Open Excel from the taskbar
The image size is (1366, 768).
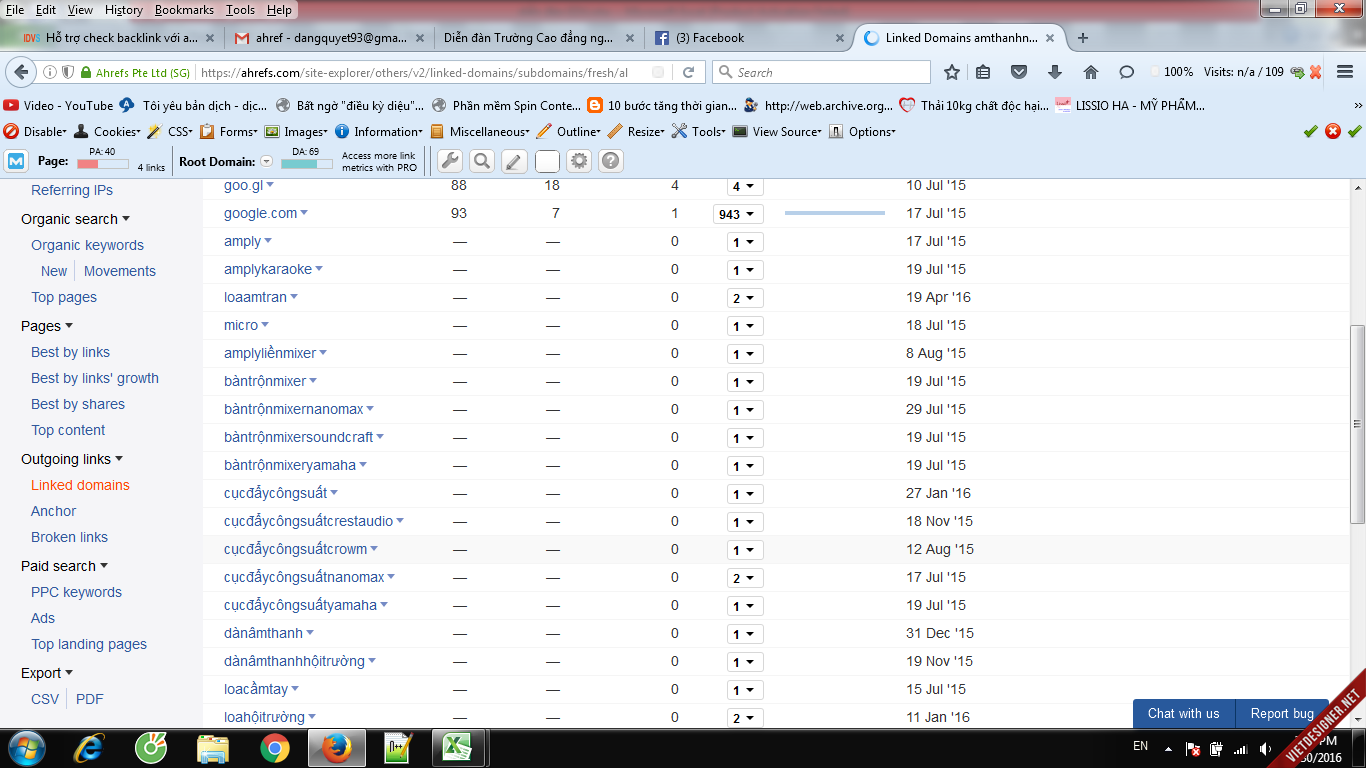(x=458, y=747)
